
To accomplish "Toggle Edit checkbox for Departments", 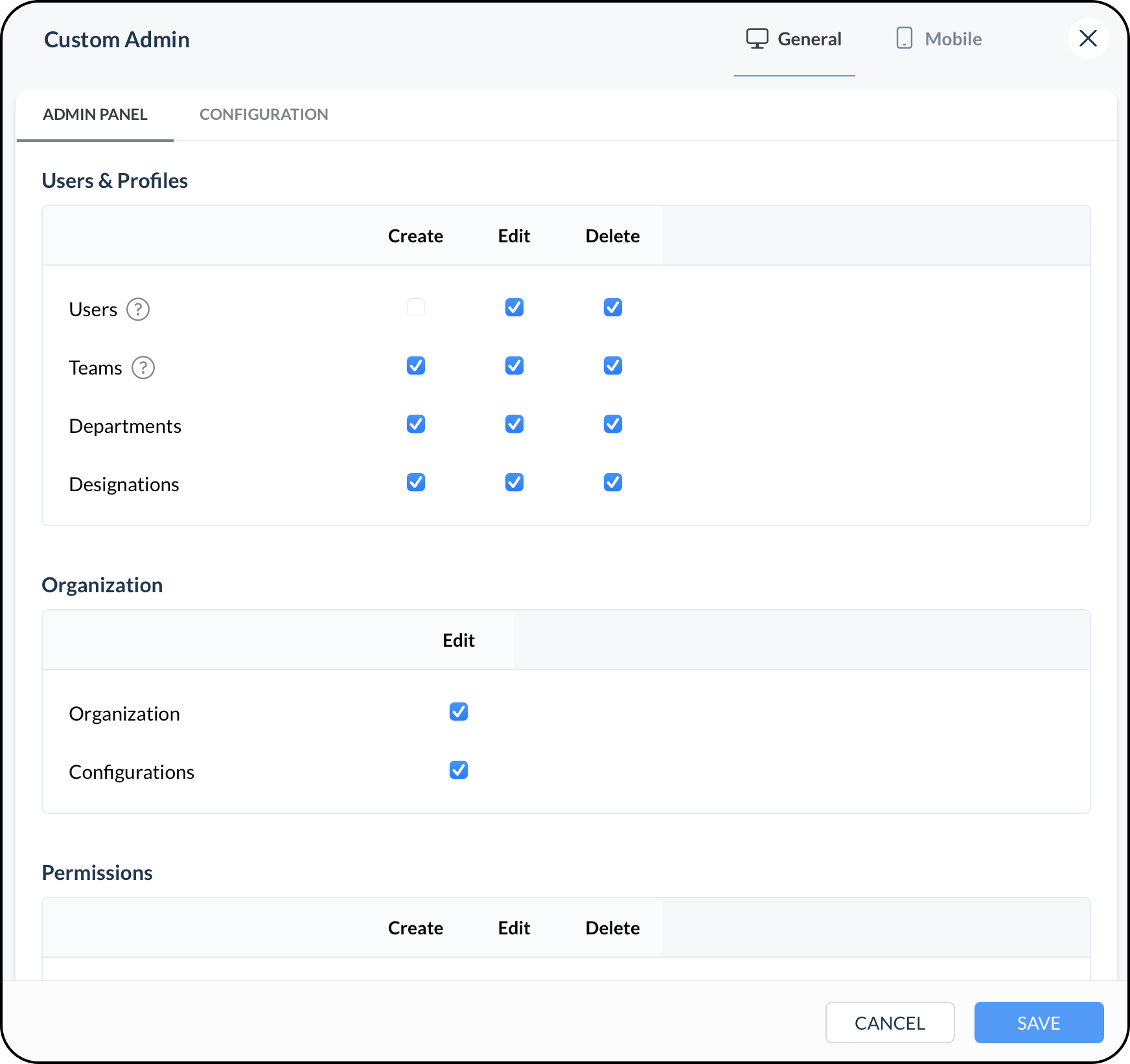I will (x=514, y=424).
